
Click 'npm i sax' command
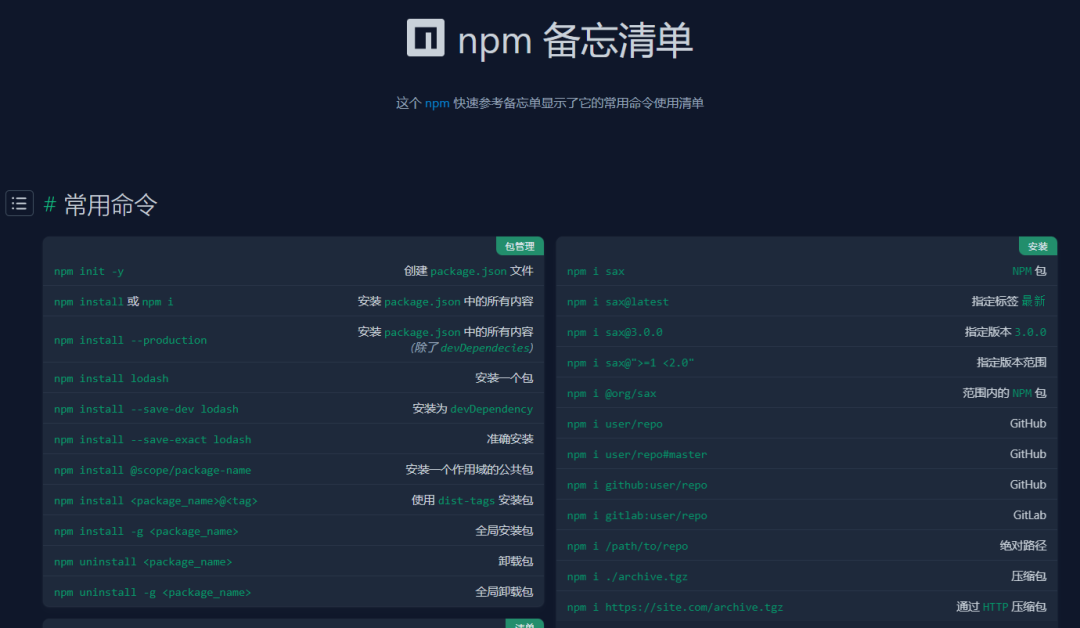click(x=596, y=271)
